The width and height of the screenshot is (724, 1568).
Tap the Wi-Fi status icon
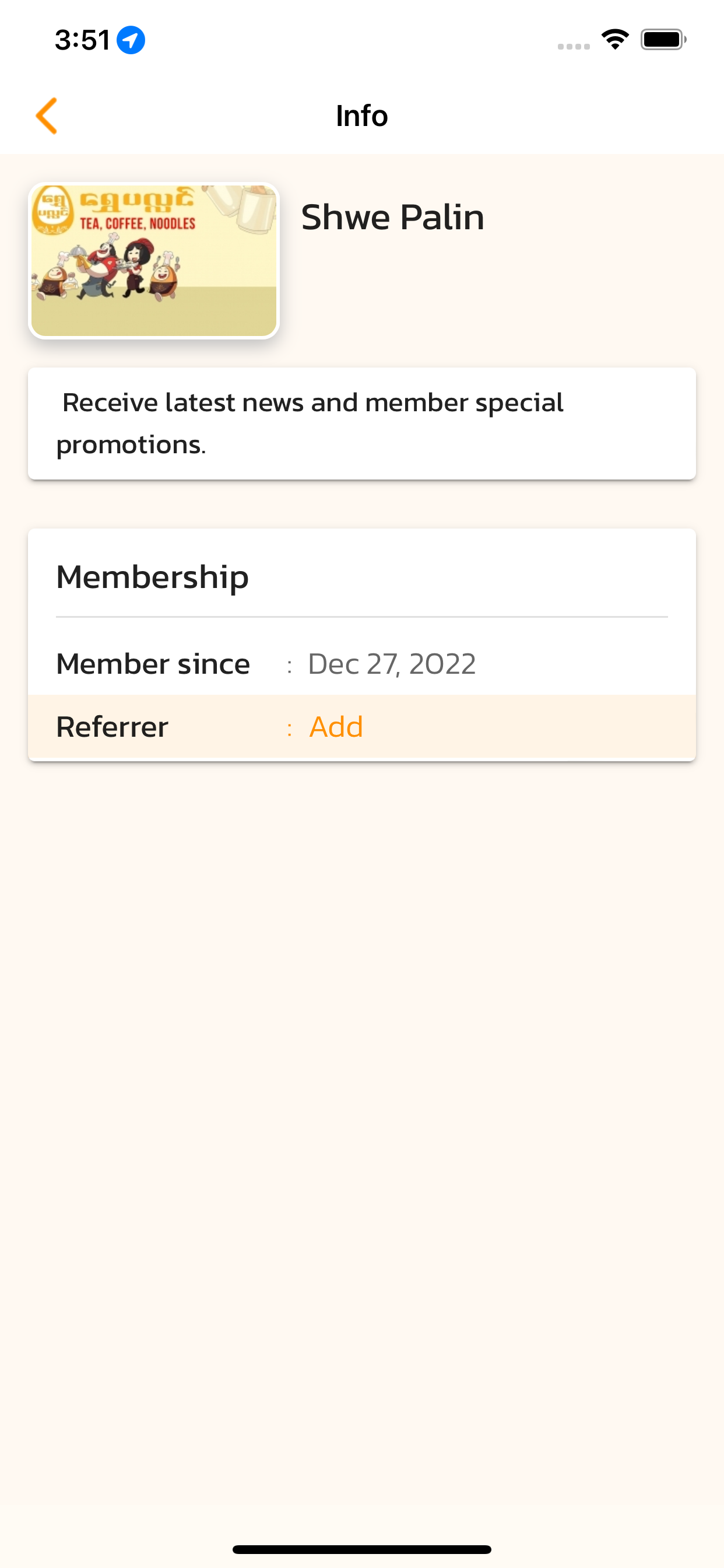615,40
